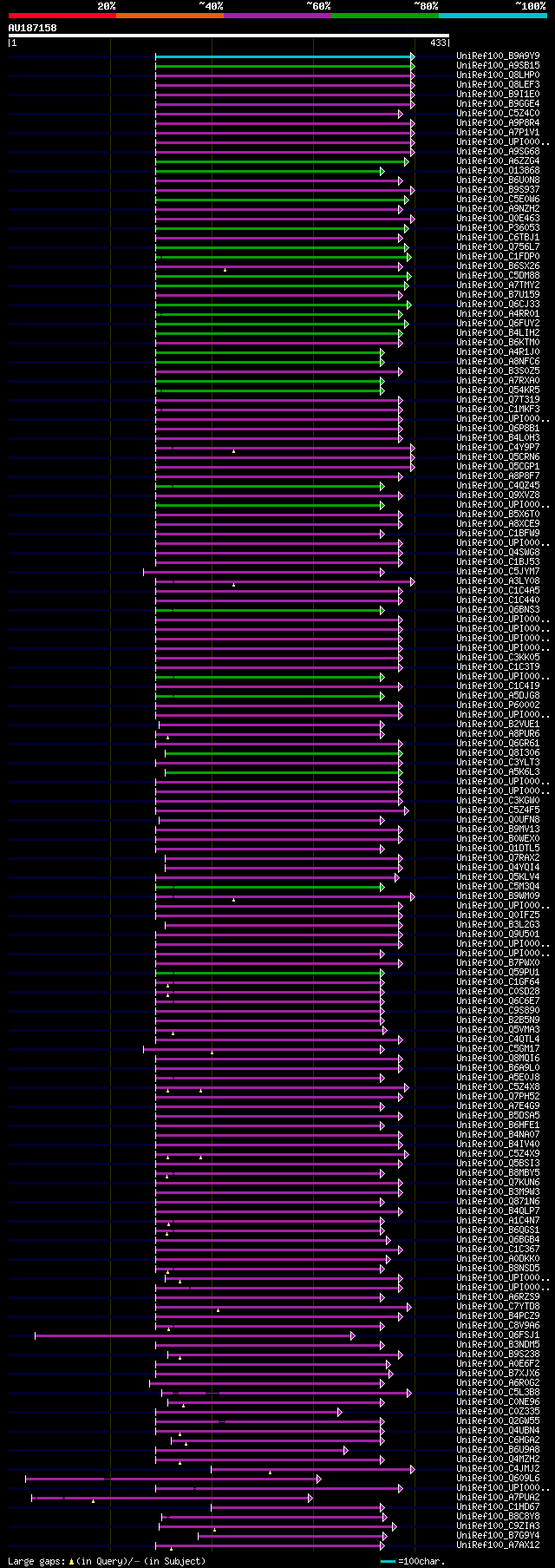This screenshot has width=555, height=1568.
Task: Click label UniRef100_A4R1J0
Action: pos(498,352)
